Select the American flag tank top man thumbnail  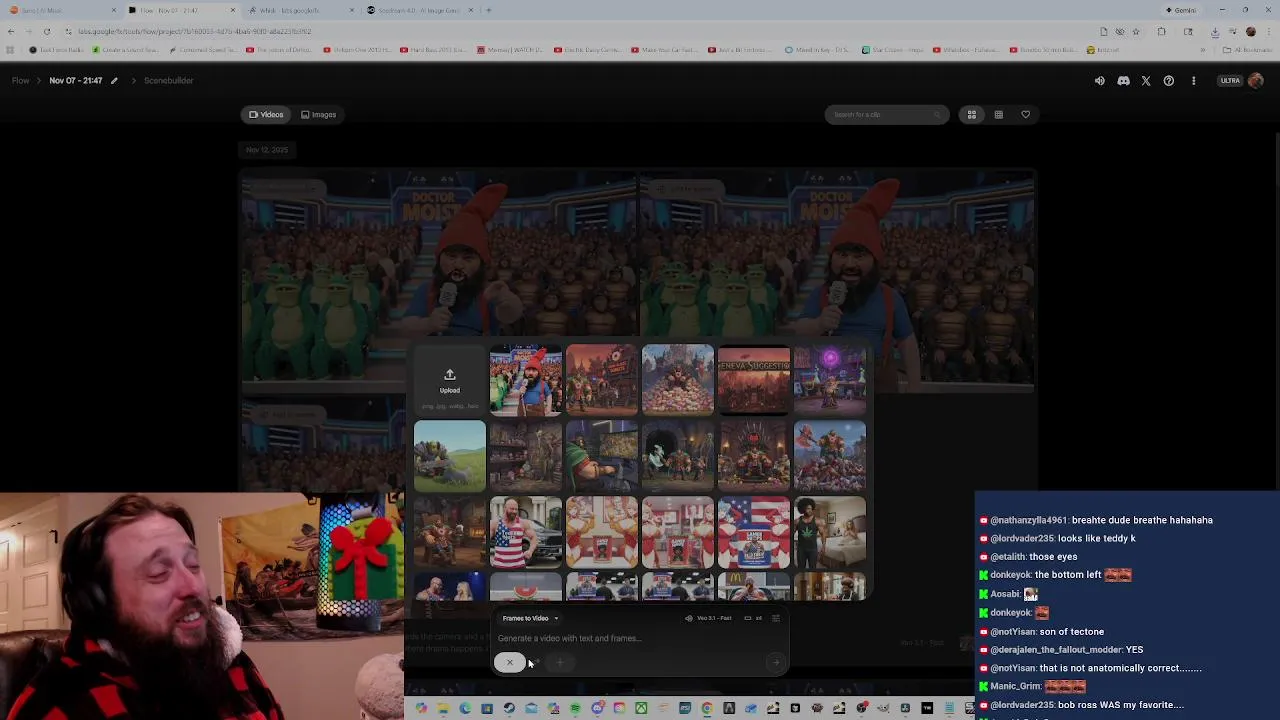pos(526,532)
